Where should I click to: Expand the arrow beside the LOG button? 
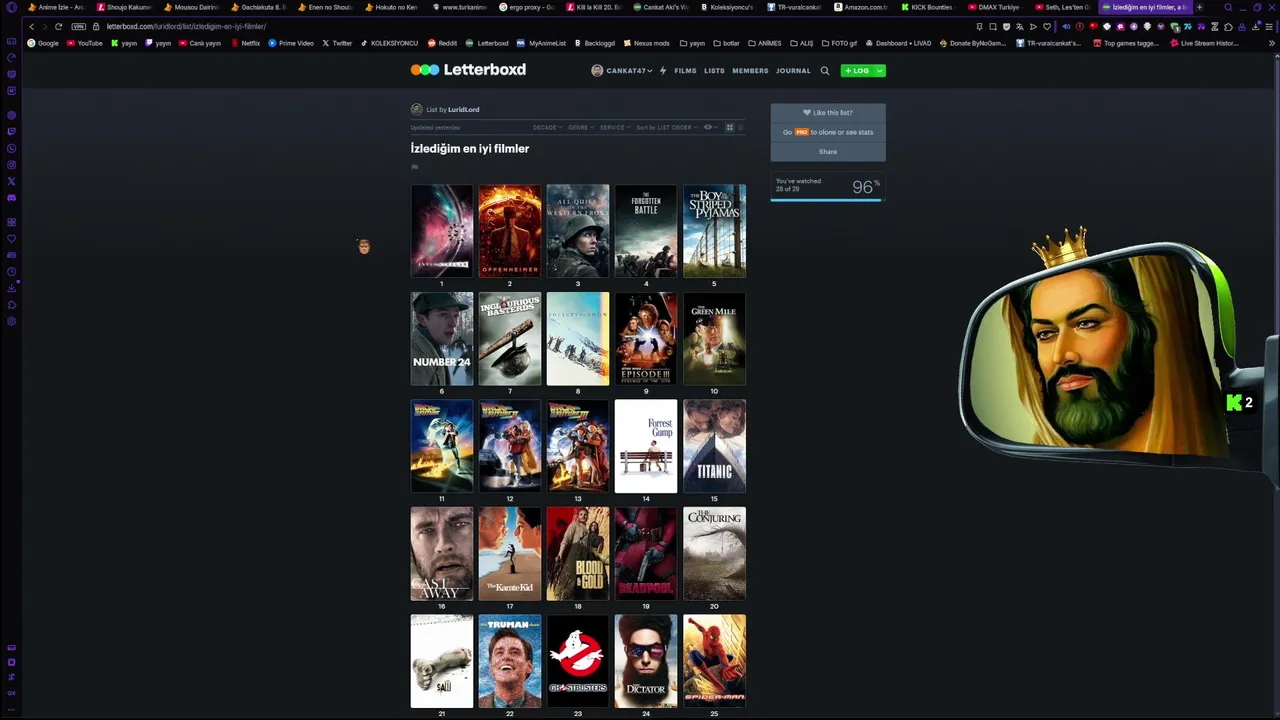click(x=879, y=71)
